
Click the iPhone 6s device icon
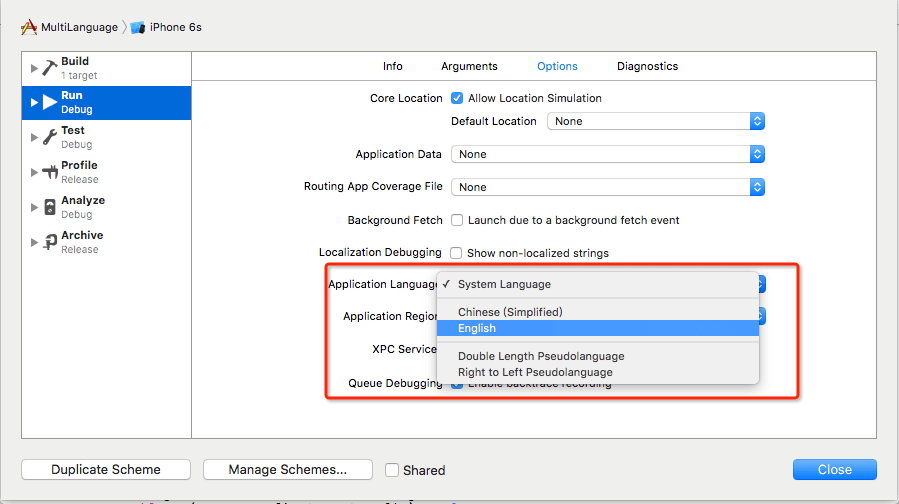click(138, 27)
